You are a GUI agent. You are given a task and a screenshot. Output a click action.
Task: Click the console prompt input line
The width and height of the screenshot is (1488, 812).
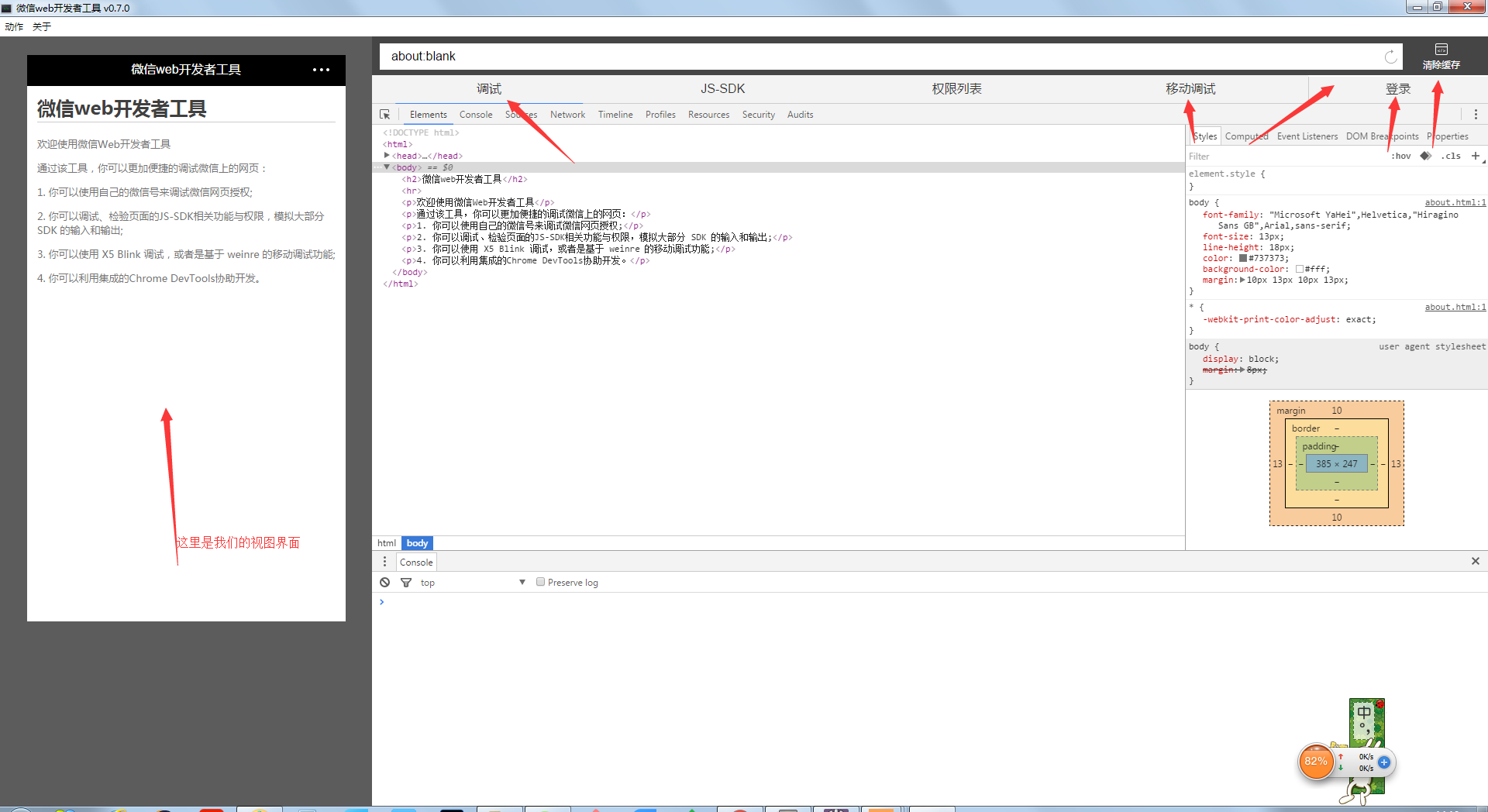[930, 602]
